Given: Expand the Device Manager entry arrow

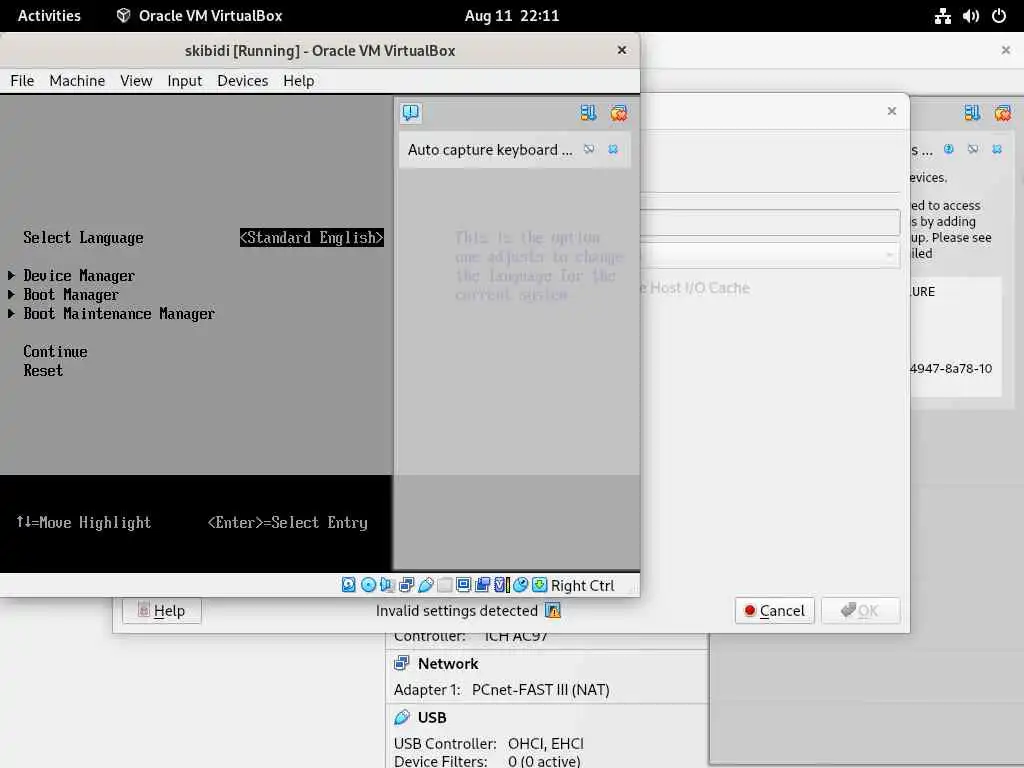Looking at the screenshot, I should pos(11,276).
